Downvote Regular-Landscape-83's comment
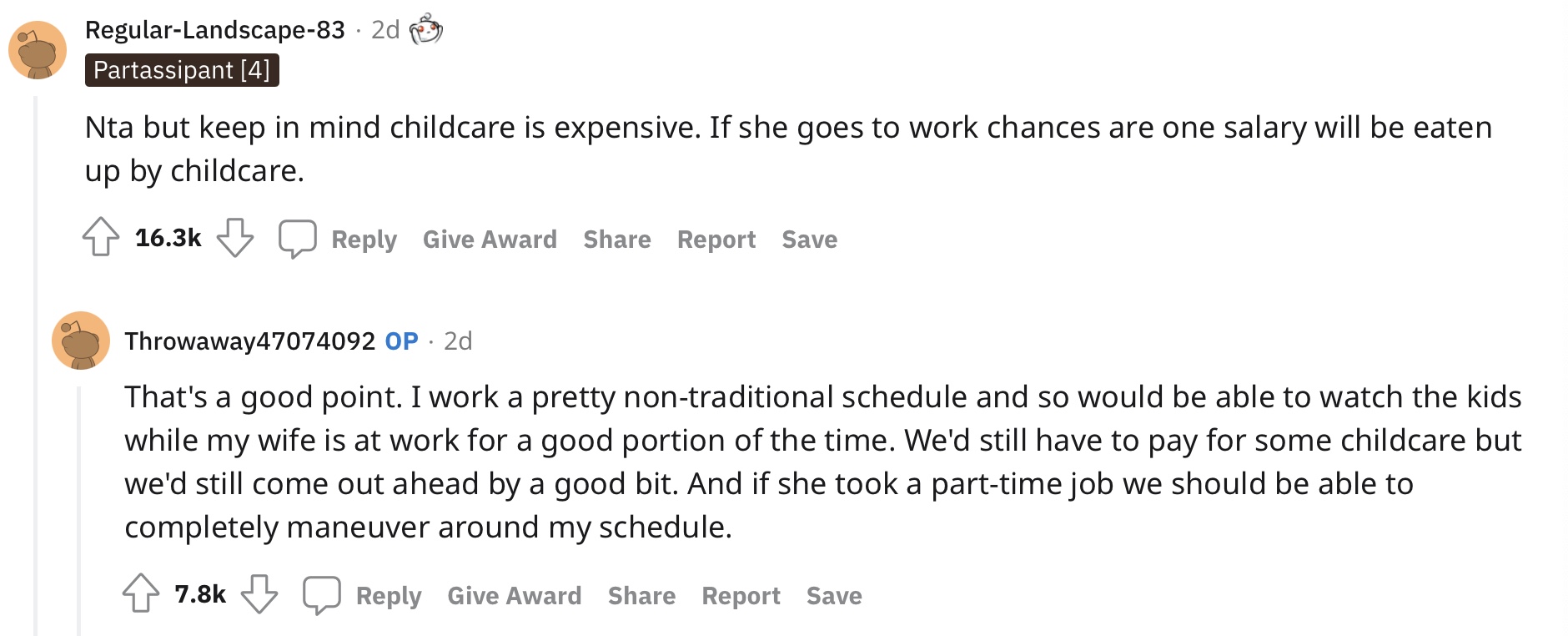The image size is (1568, 636). (x=235, y=238)
